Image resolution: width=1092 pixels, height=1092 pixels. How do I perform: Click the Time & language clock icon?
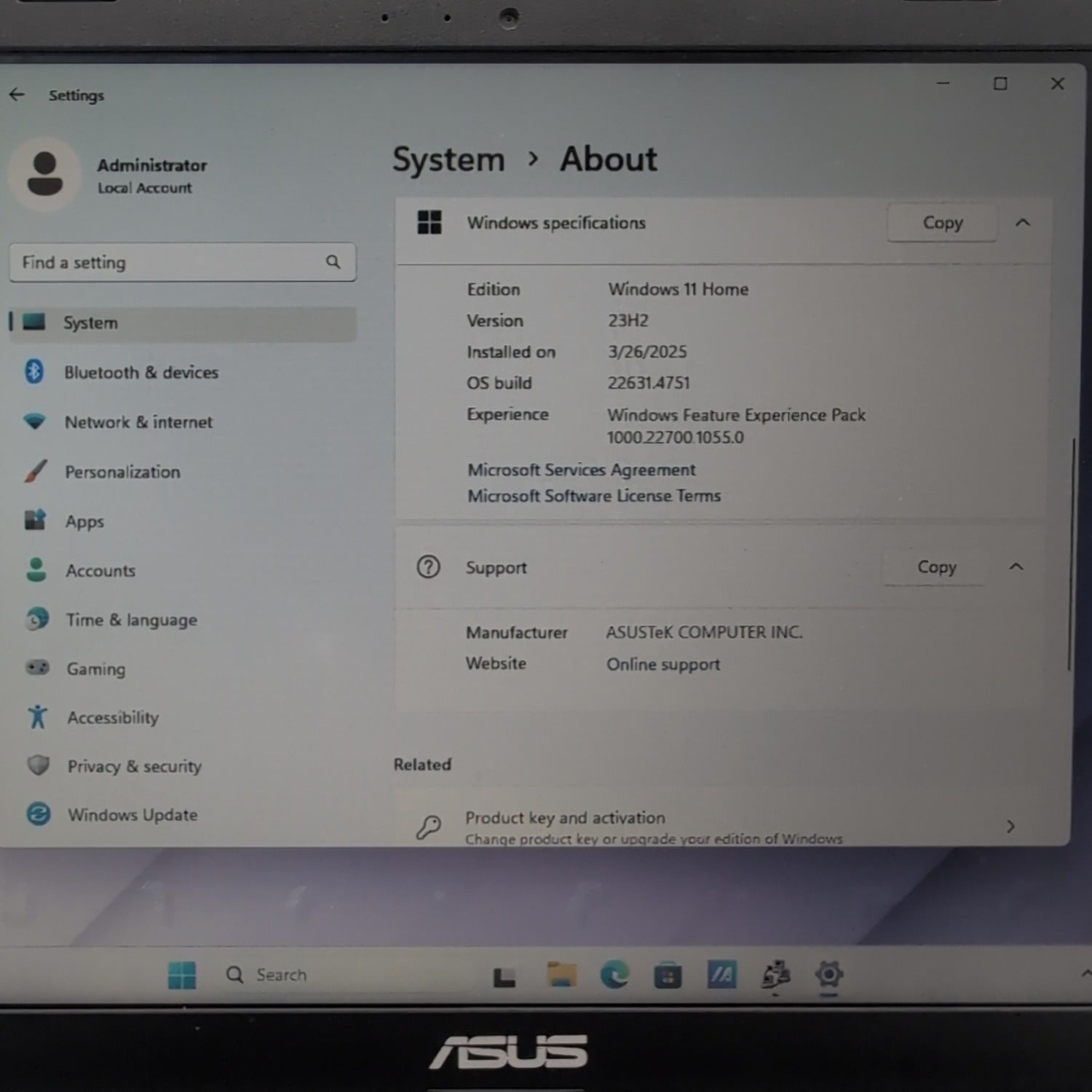(x=37, y=620)
